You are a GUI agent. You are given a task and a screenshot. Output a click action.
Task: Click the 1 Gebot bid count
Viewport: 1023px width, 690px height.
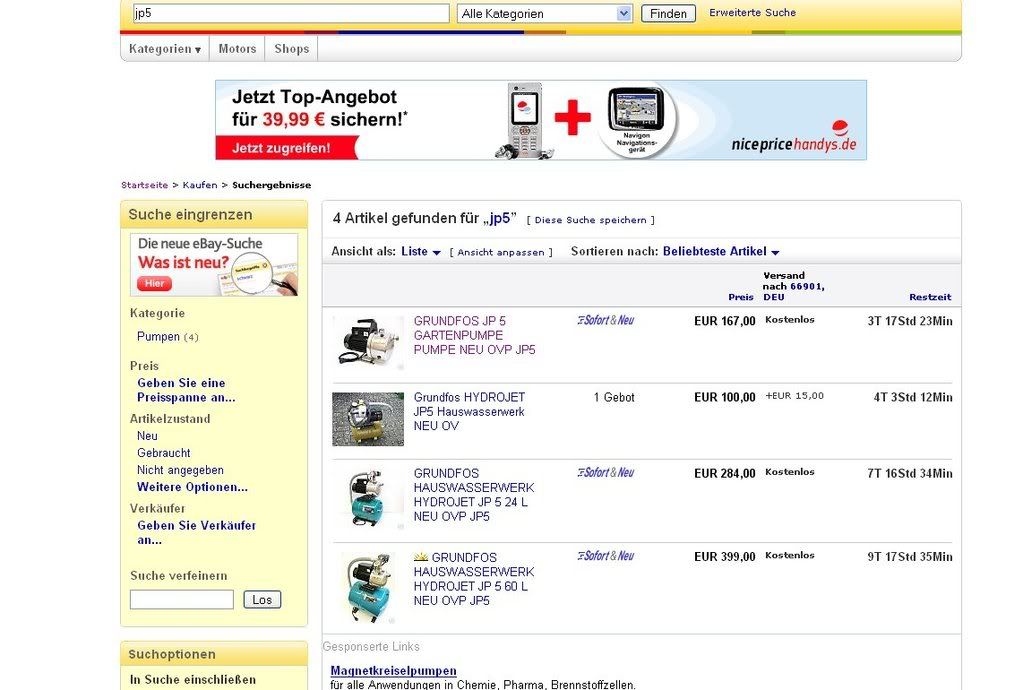[614, 397]
